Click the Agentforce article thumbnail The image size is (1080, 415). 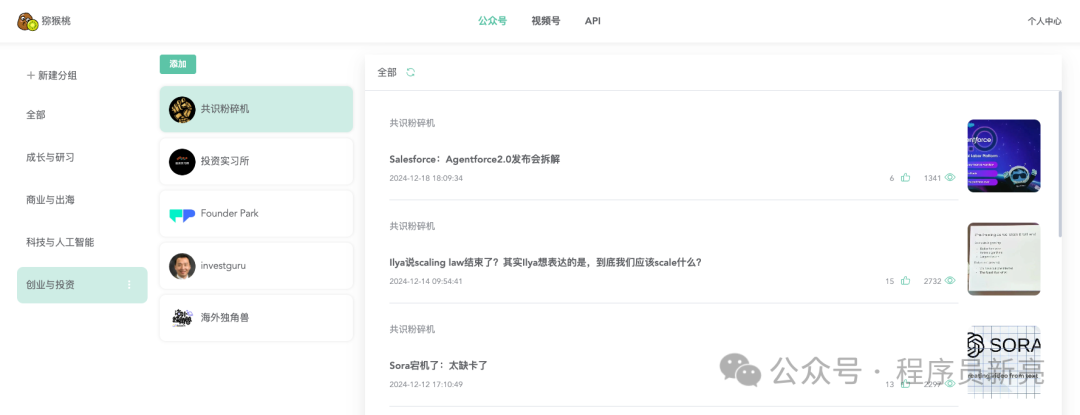pyautogui.click(x=1004, y=156)
